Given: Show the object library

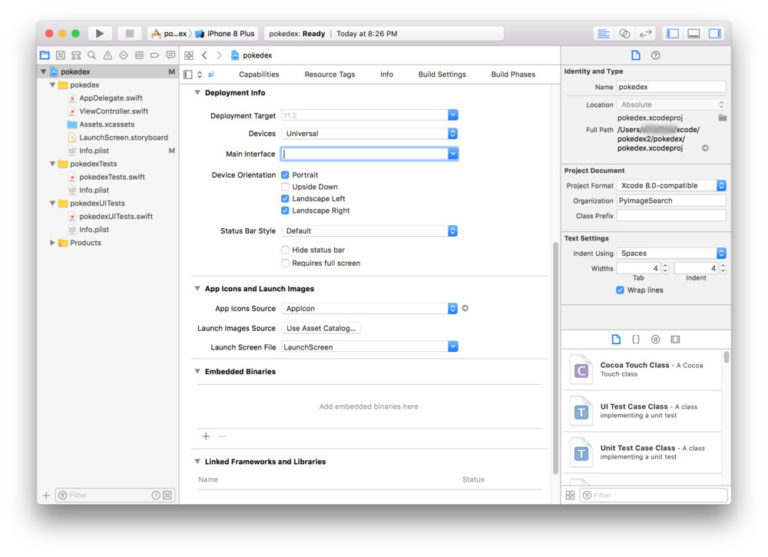Looking at the screenshot, I should coord(655,339).
